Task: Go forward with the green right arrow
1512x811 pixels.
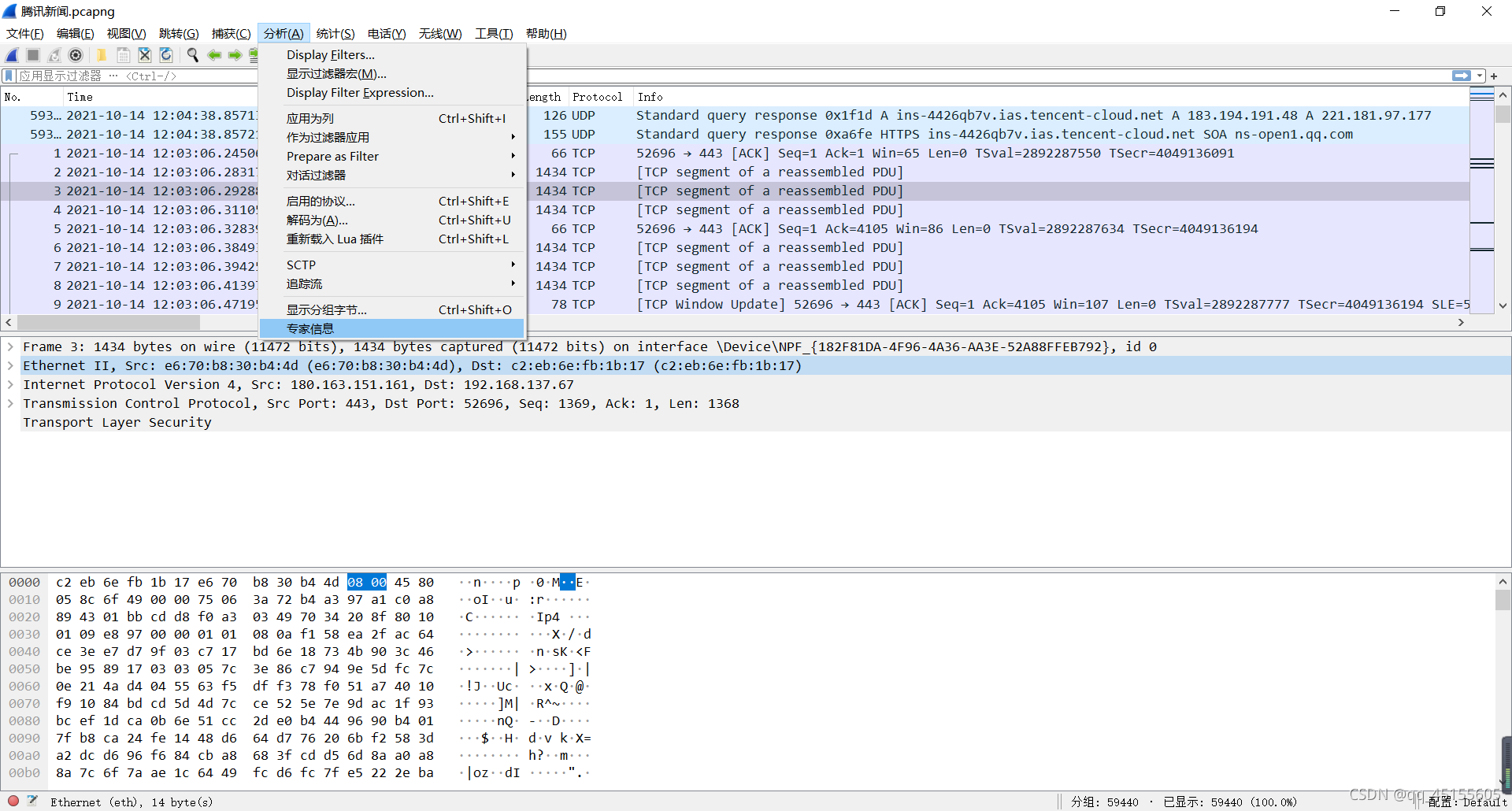Action: point(235,55)
